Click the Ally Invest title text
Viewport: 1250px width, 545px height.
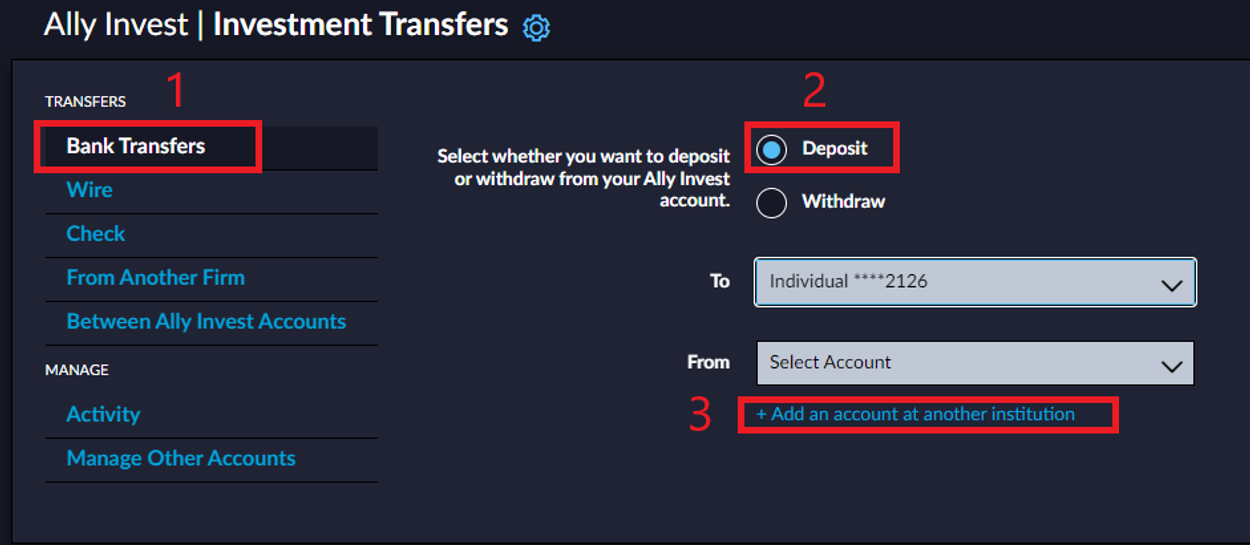(x=116, y=25)
